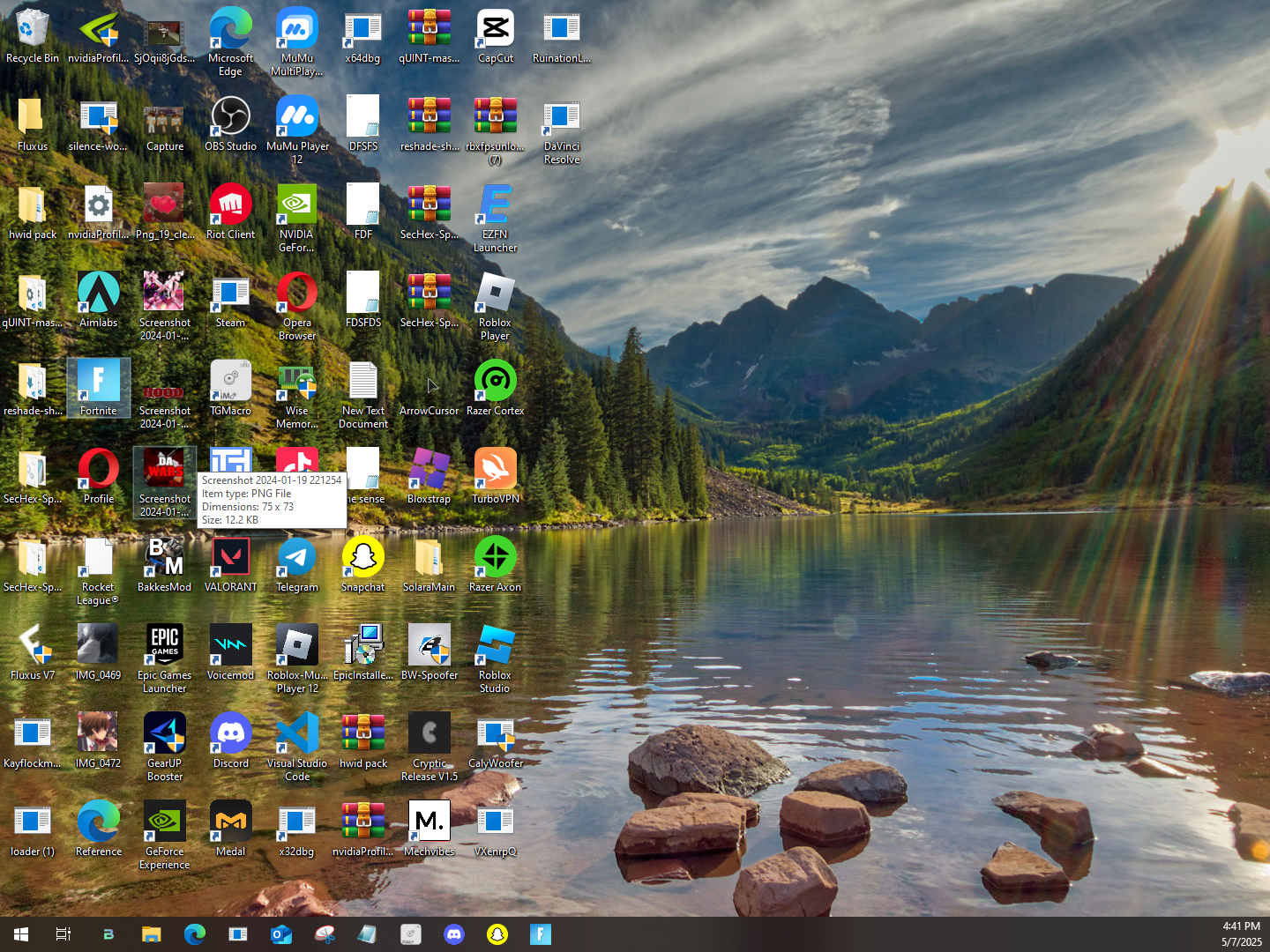Launch Visual Studio Code from the desktop
This screenshot has height=952, width=1270.
coord(297,747)
